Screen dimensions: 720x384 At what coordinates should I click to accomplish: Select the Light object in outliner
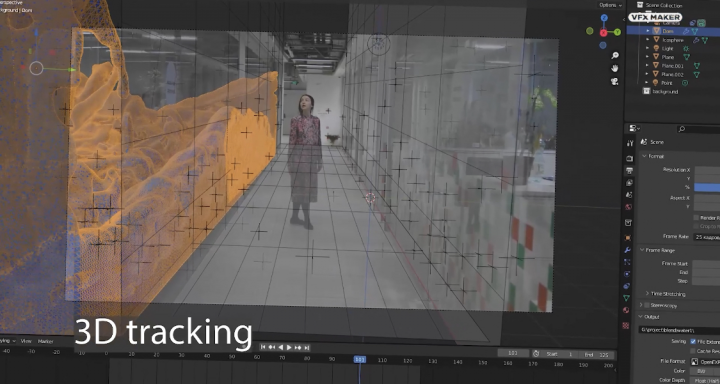tap(668, 49)
